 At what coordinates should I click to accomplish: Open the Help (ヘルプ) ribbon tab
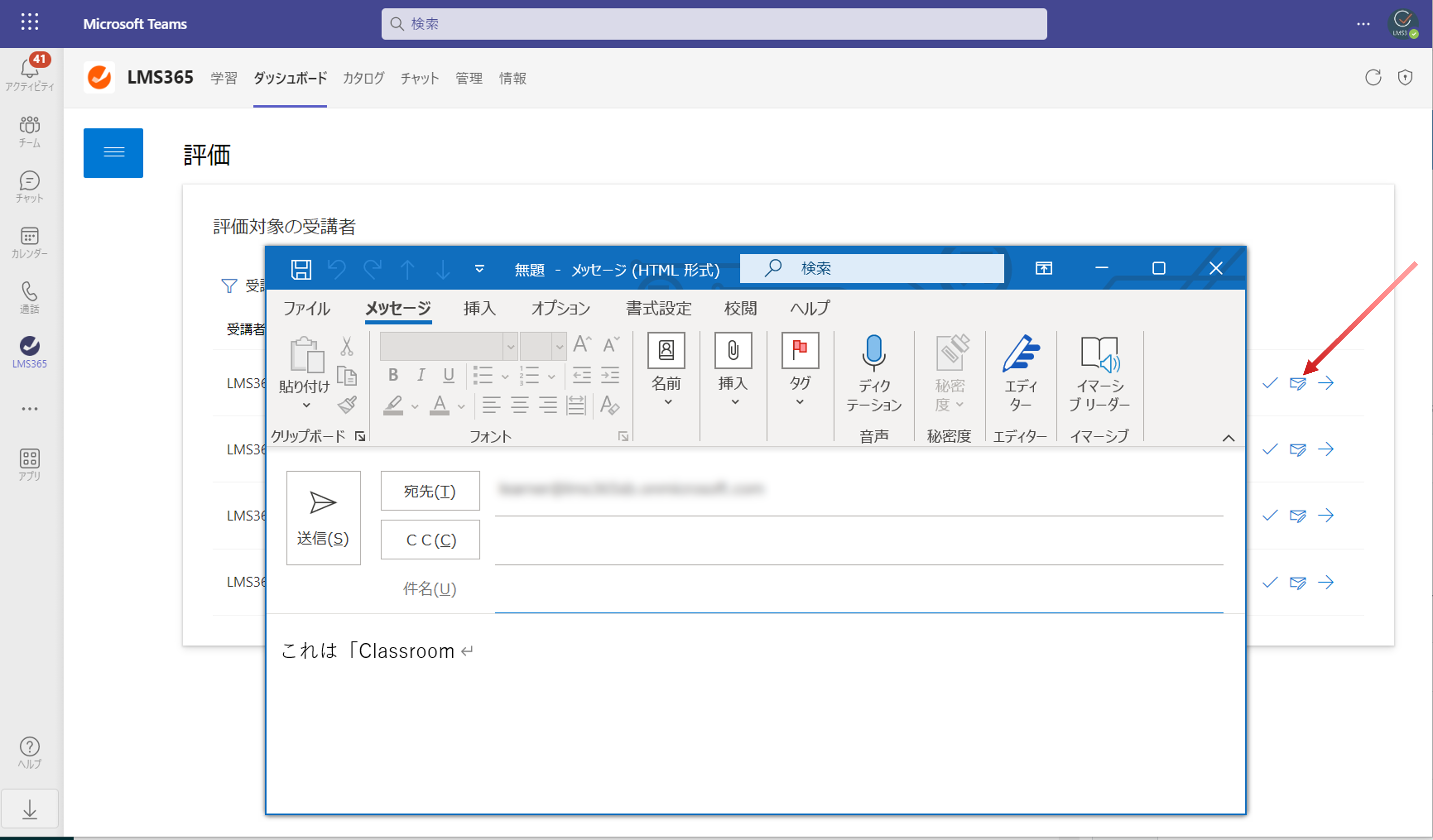click(810, 309)
